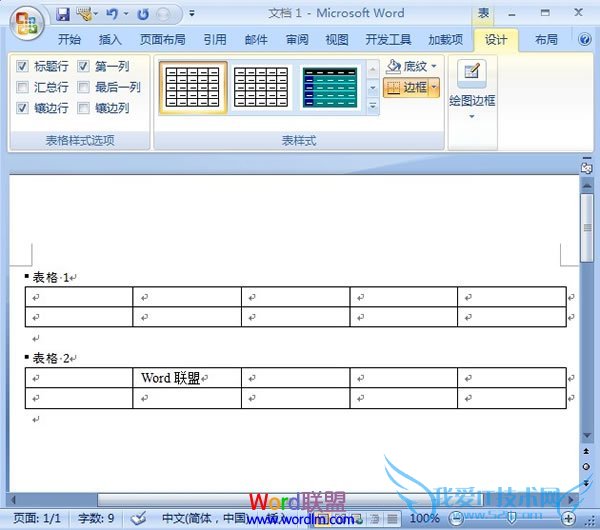Select the first plain grid table style
The height and width of the screenshot is (530, 600).
192,87
